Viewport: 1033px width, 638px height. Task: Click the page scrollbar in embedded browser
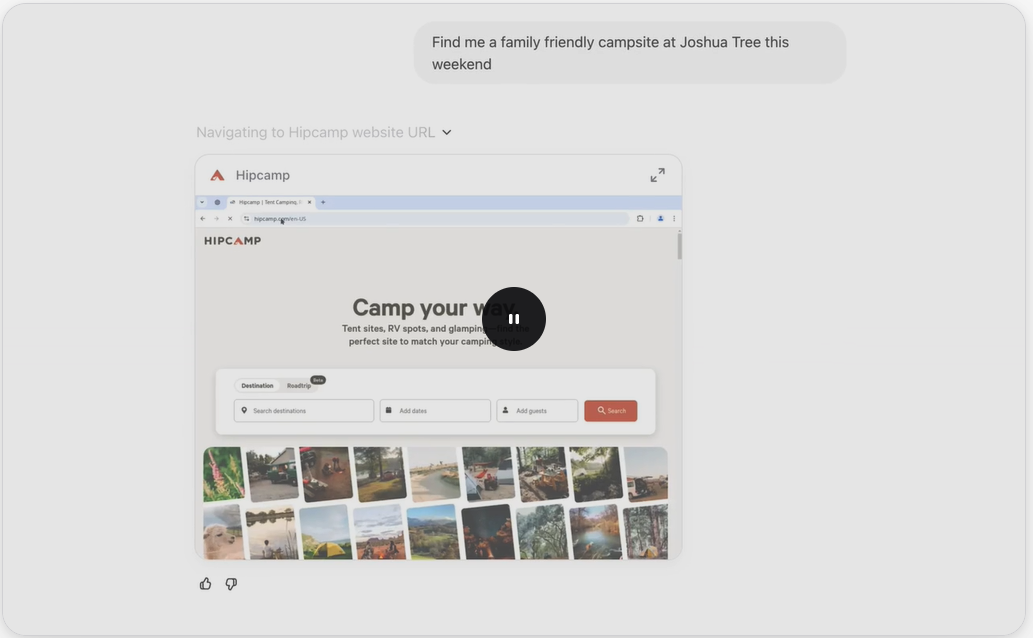click(x=679, y=246)
